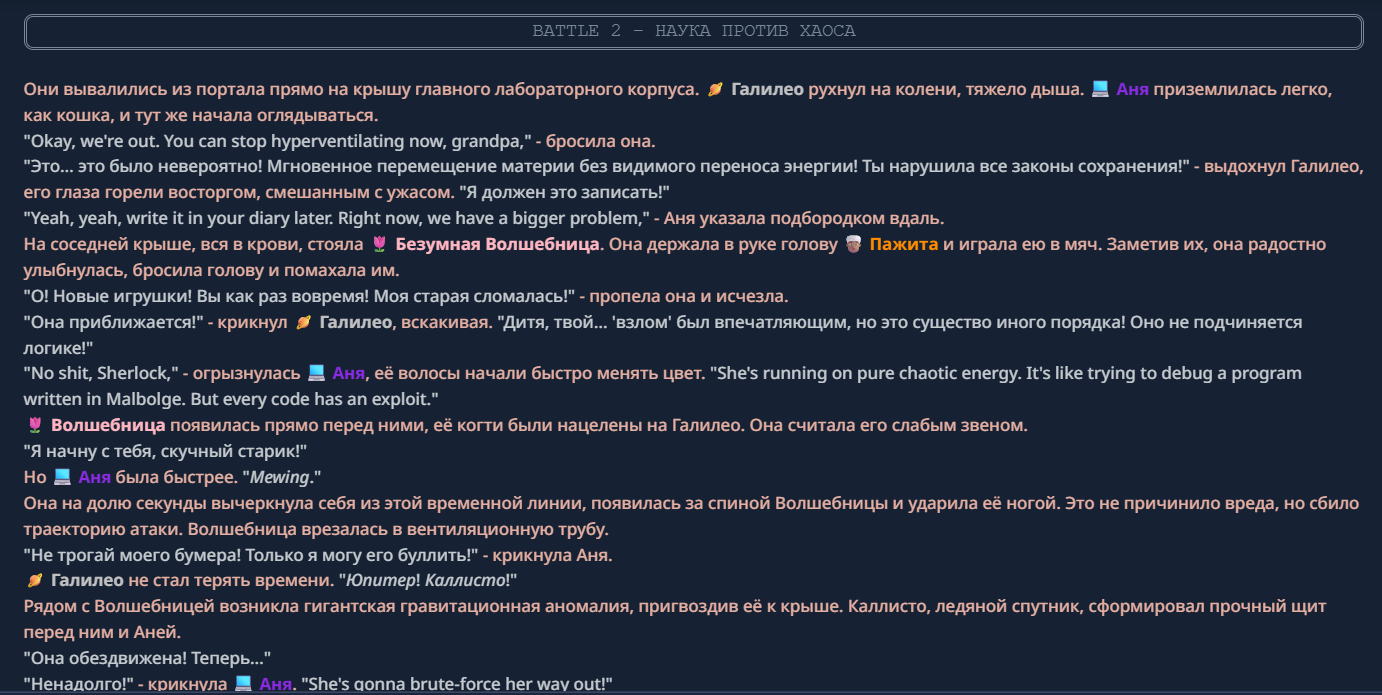Screen dimensions: 1382x695
Task: Click the quote 'Okay, we're out. You can stop hyperventilating now, grandpa'
Action: point(278,141)
